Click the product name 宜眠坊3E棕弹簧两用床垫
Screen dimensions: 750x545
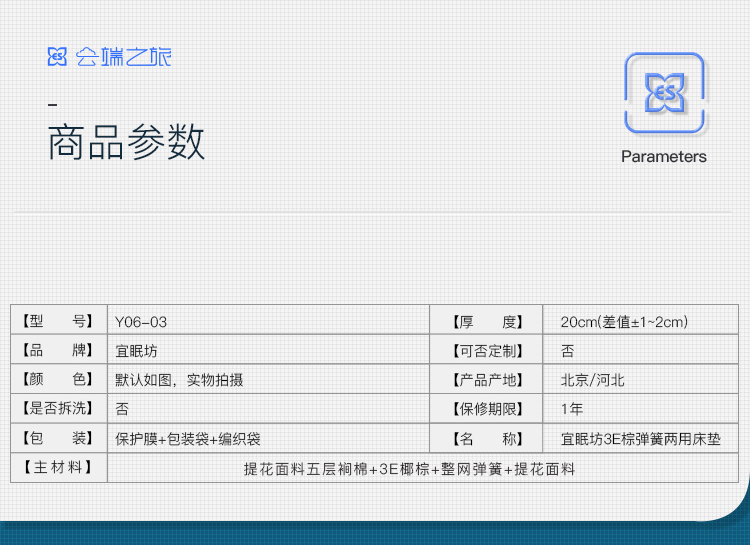pyautogui.click(x=640, y=439)
